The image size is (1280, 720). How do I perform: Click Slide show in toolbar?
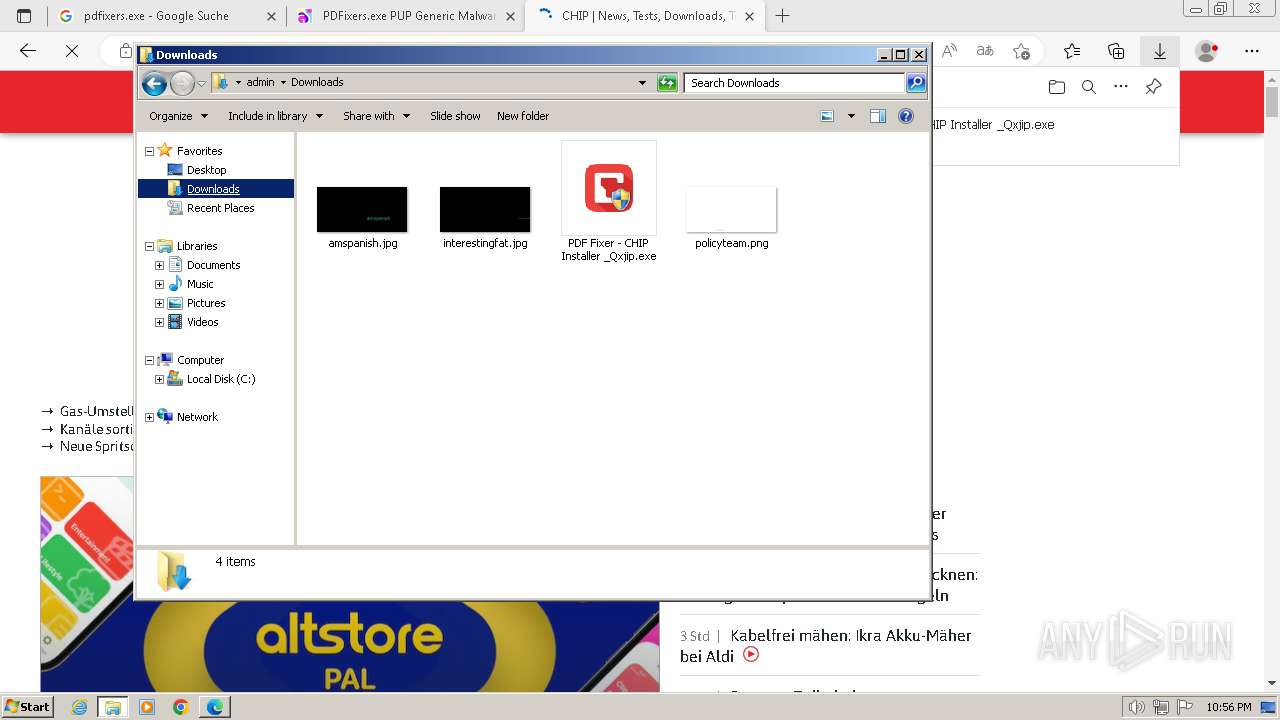tap(455, 116)
